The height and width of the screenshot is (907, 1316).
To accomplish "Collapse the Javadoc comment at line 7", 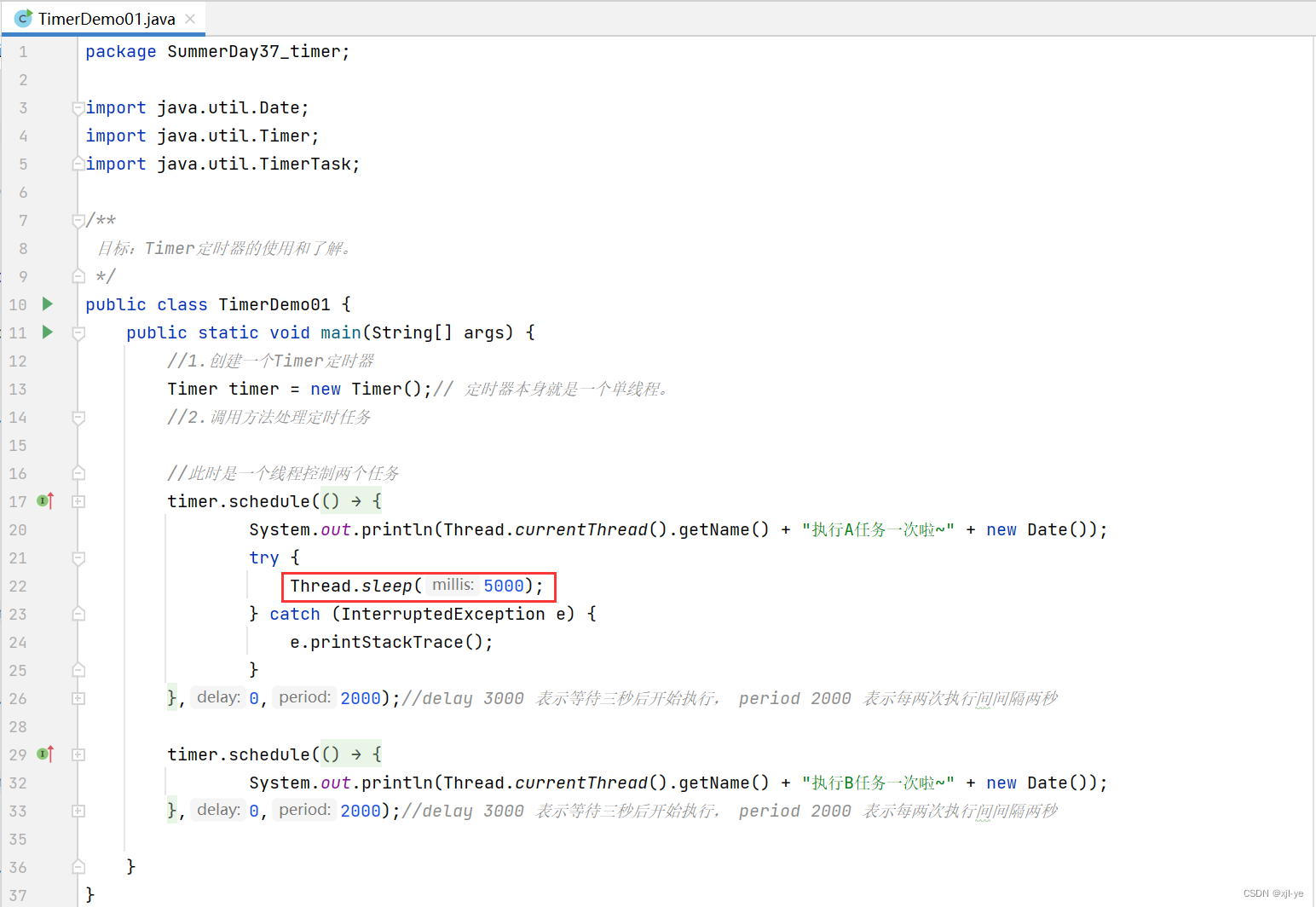I will (x=78, y=220).
